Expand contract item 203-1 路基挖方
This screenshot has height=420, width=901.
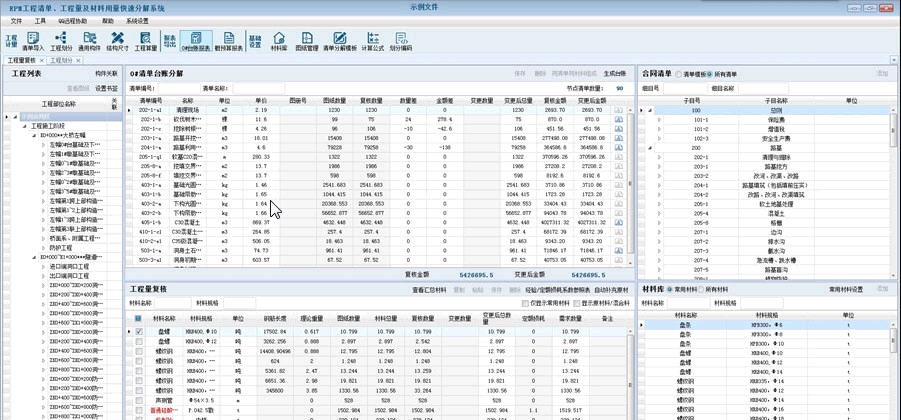click(x=659, y=166)
